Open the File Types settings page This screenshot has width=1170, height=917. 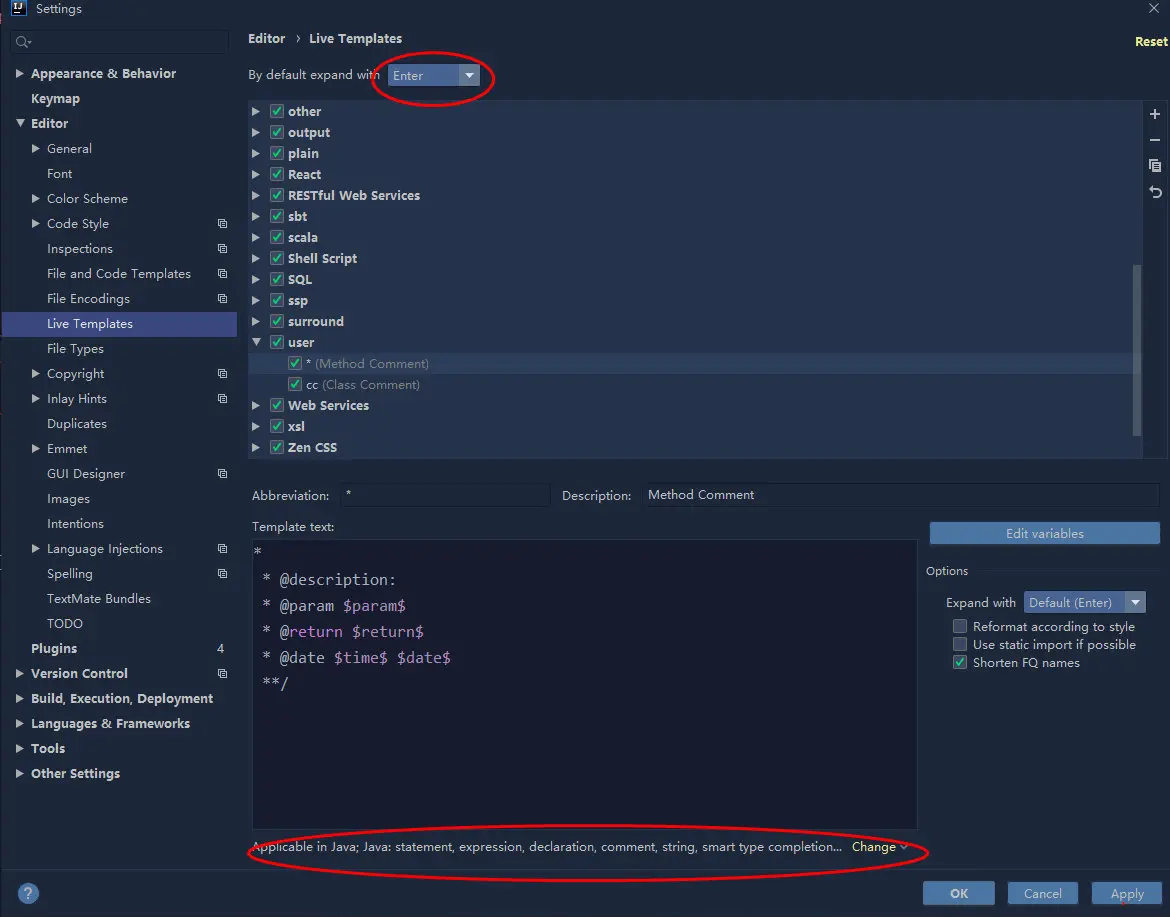[75, 348]
